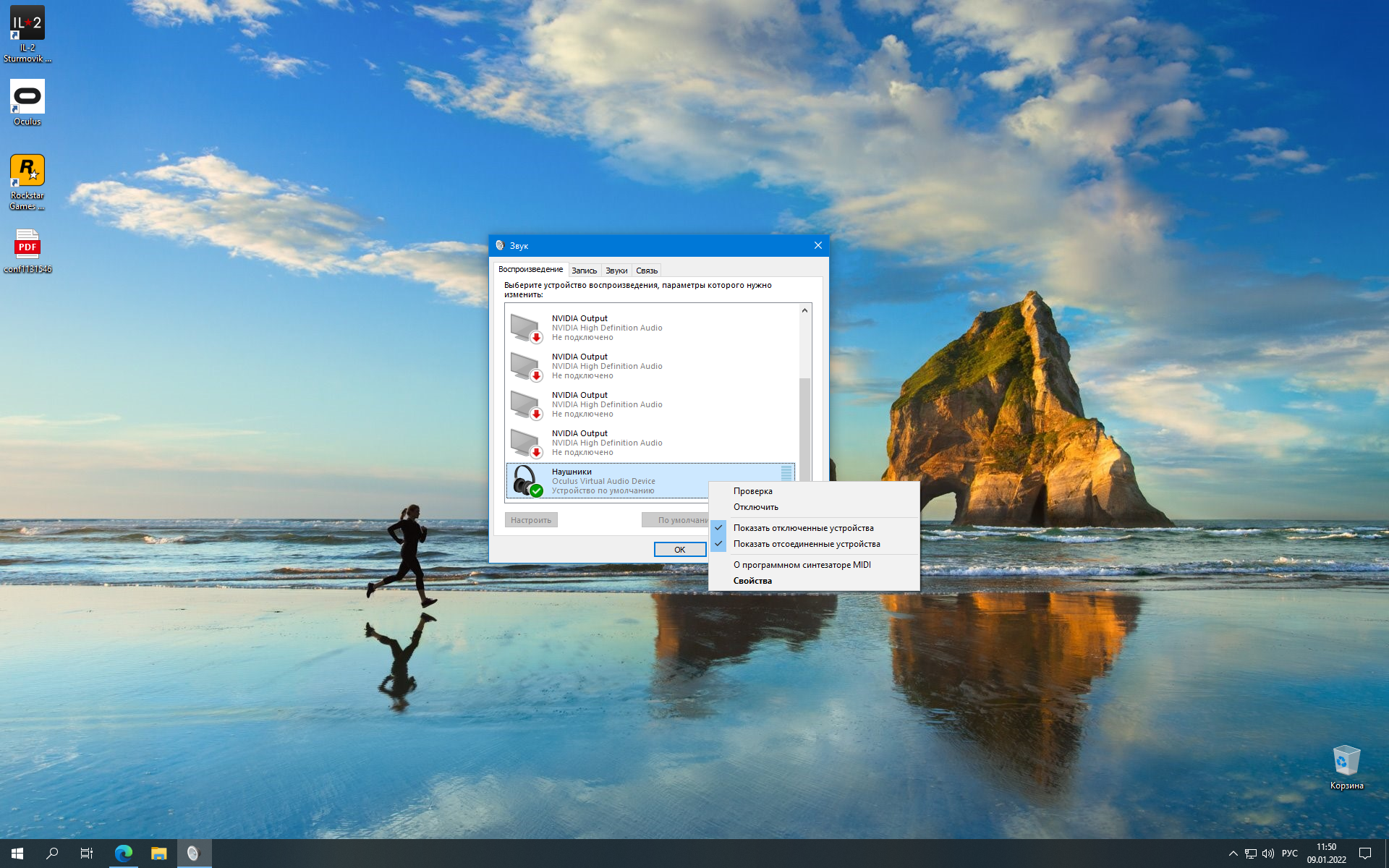The height and width of the screenshot is (868, 1389).
Task: Open File Explorer from the taskbar
Action: (x=158, y=854)
